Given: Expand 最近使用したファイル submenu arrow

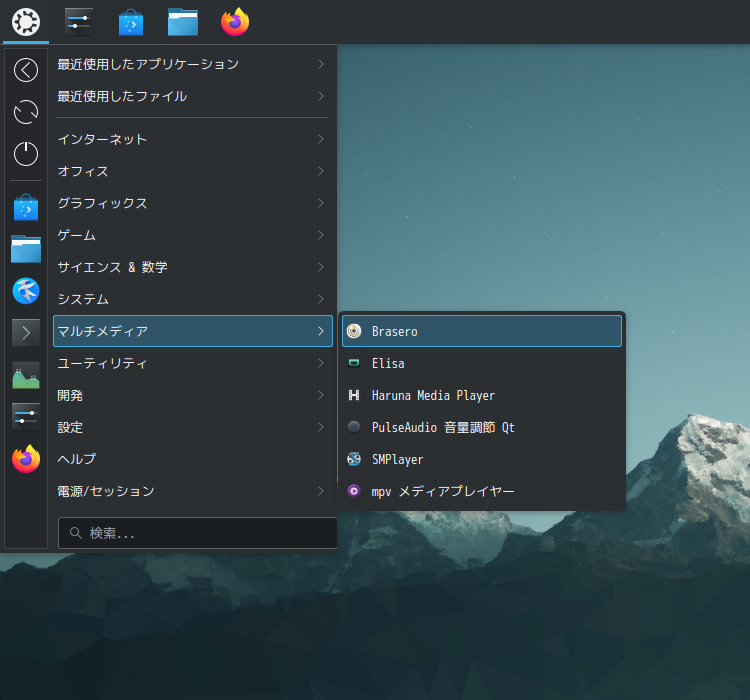Looking at the screenshot, I should [x=321, y=96].
